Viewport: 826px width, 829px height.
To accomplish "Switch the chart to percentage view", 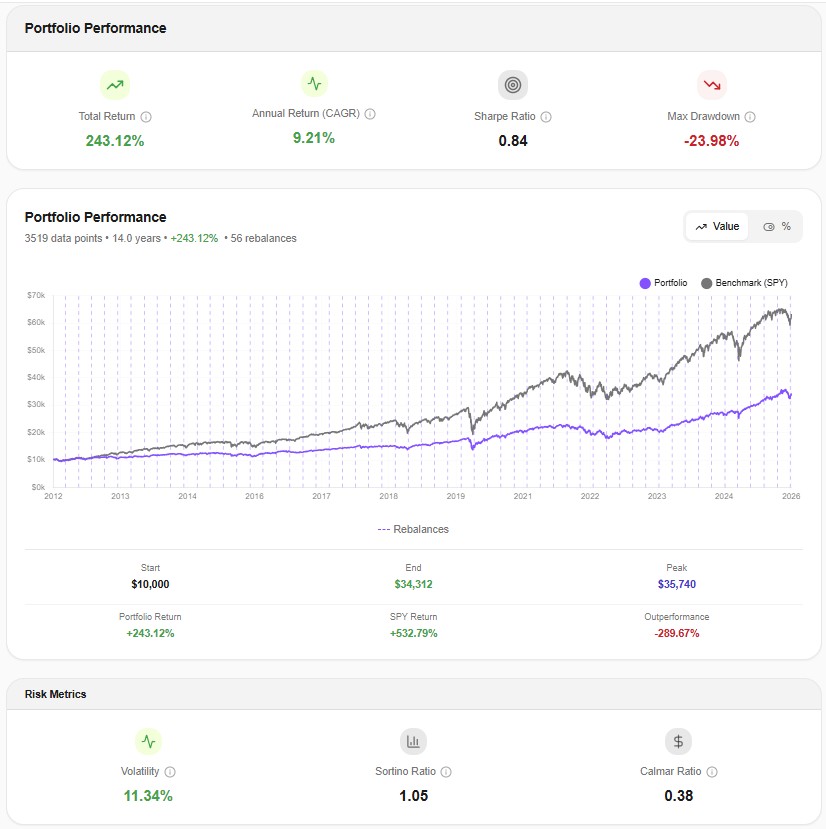I will click(x=780, y=226).
